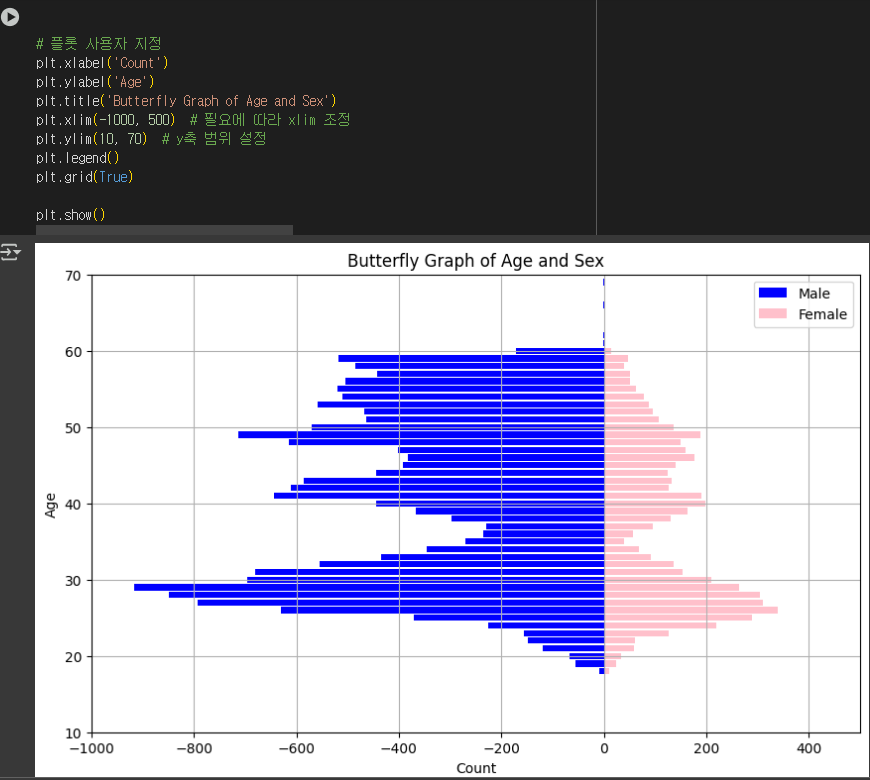Click the y-axis tick label 60
The width and height of the screenshot is (870, 780).
pos(73,352)
